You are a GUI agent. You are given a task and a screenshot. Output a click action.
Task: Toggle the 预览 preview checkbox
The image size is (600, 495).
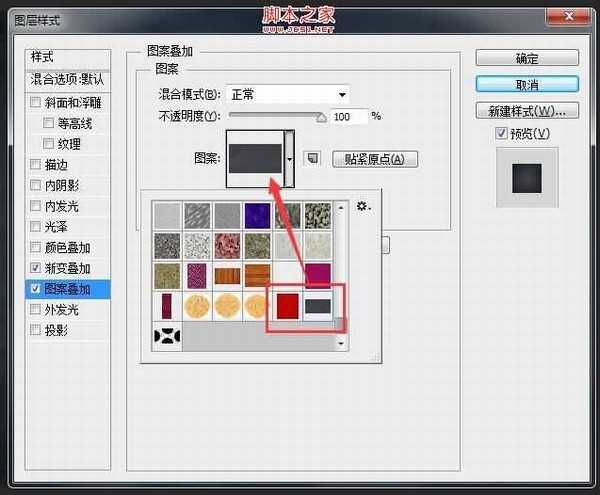(501, 134)
